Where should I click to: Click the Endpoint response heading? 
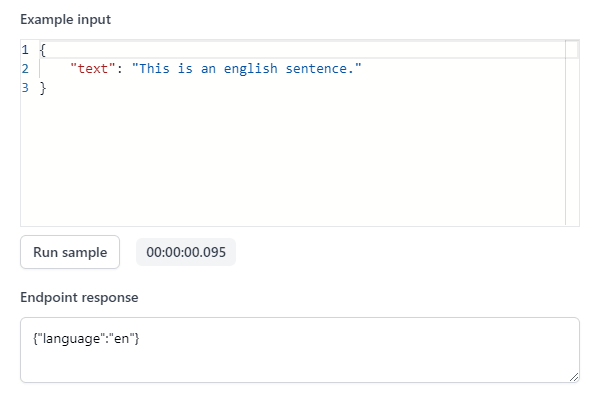pos(79,297)
